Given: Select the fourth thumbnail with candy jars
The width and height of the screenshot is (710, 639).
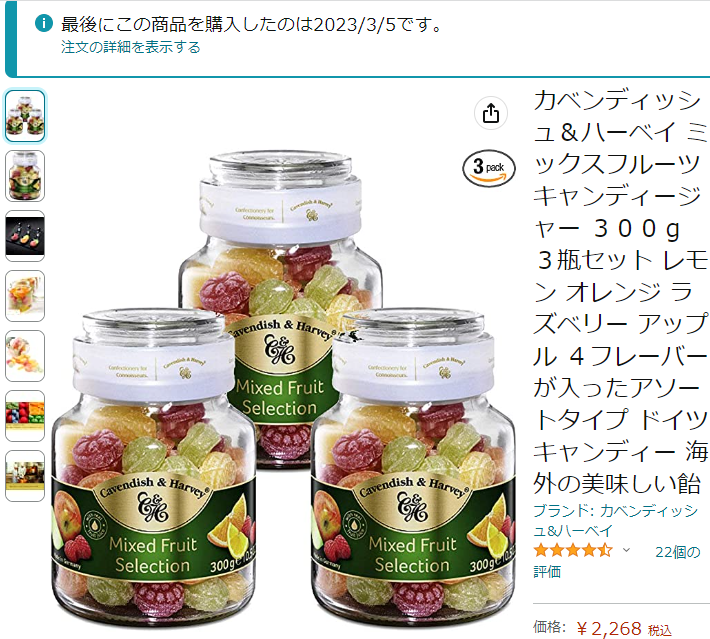Looking at the screenshot, I should (25, 296).
